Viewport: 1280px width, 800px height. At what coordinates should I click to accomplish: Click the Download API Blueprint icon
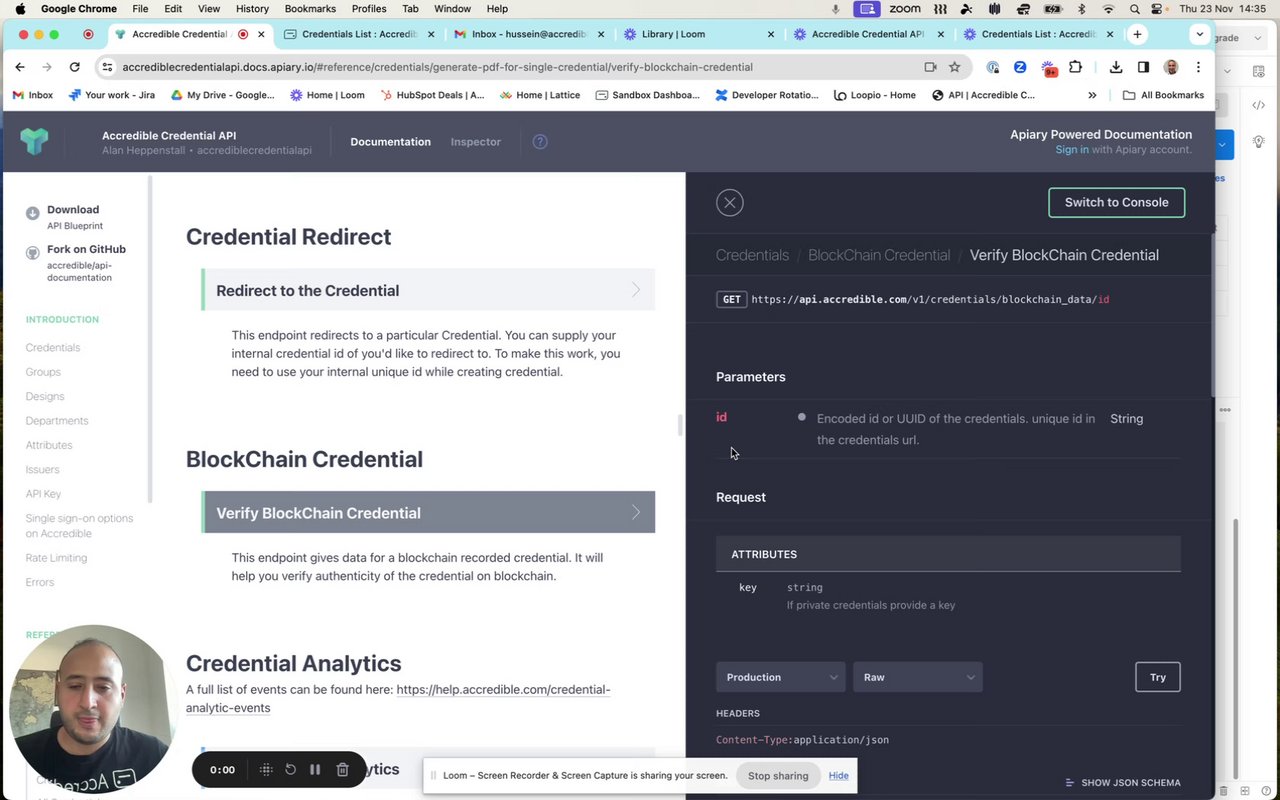click(33, 212)
